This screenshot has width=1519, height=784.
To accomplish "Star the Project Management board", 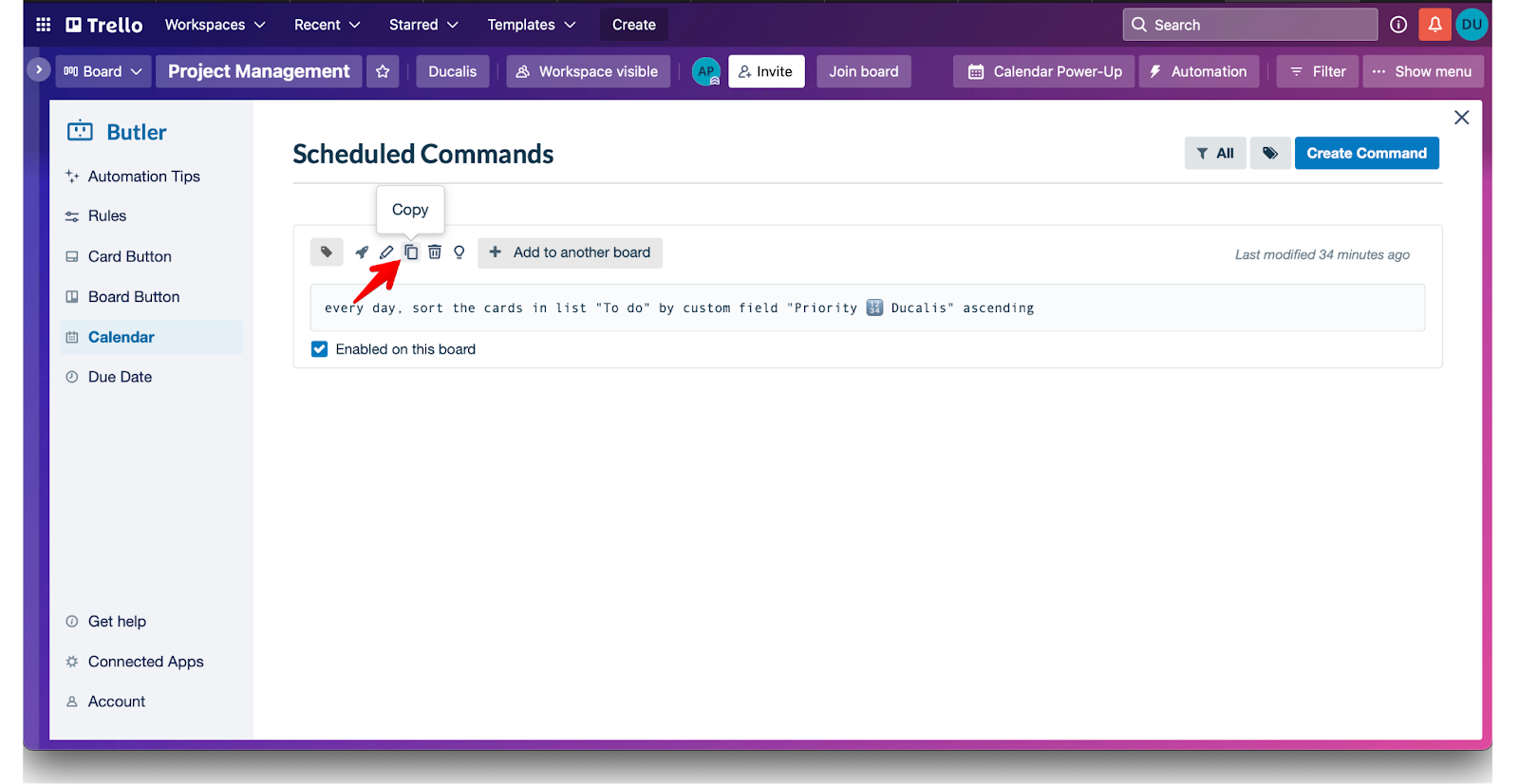I will point(383,72).
